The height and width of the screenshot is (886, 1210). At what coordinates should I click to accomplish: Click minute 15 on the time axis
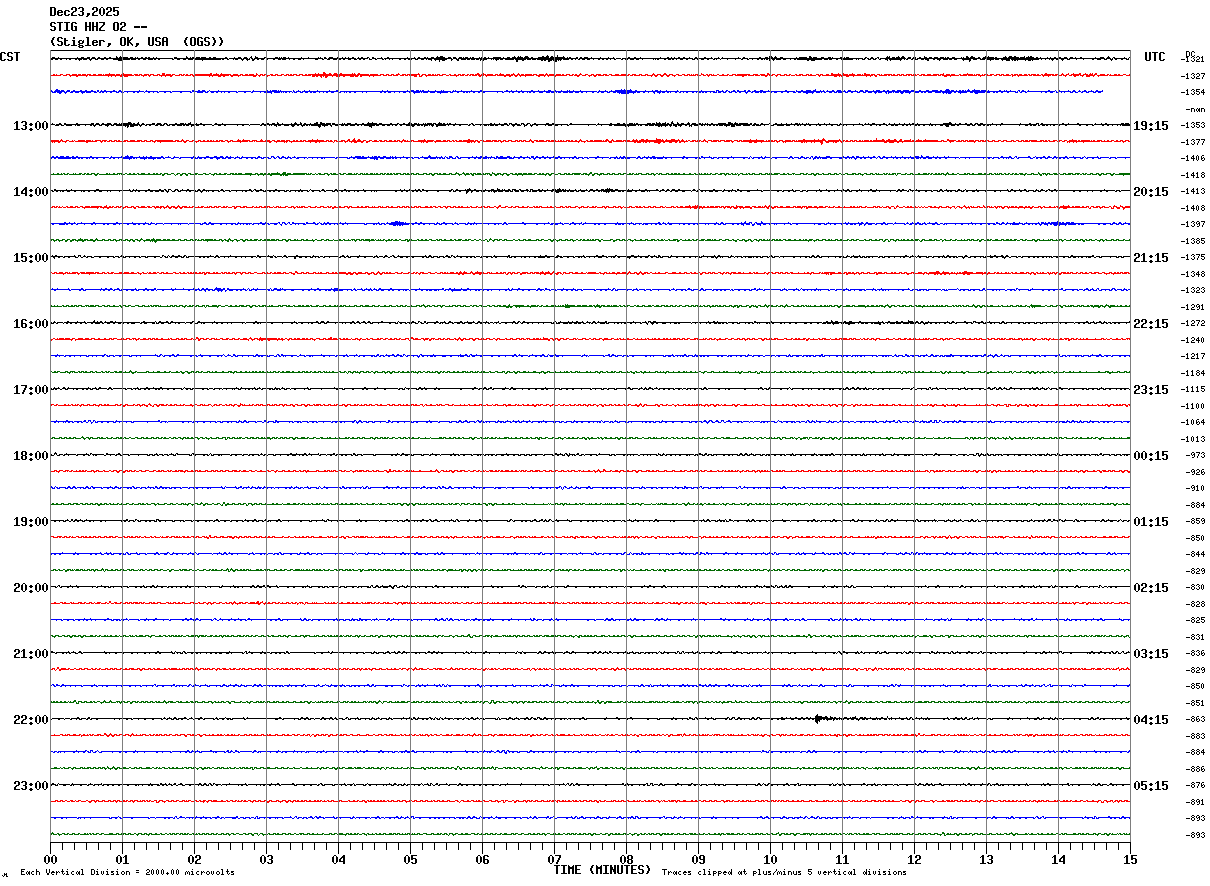pyautogui.click(x=1130, y=859)
